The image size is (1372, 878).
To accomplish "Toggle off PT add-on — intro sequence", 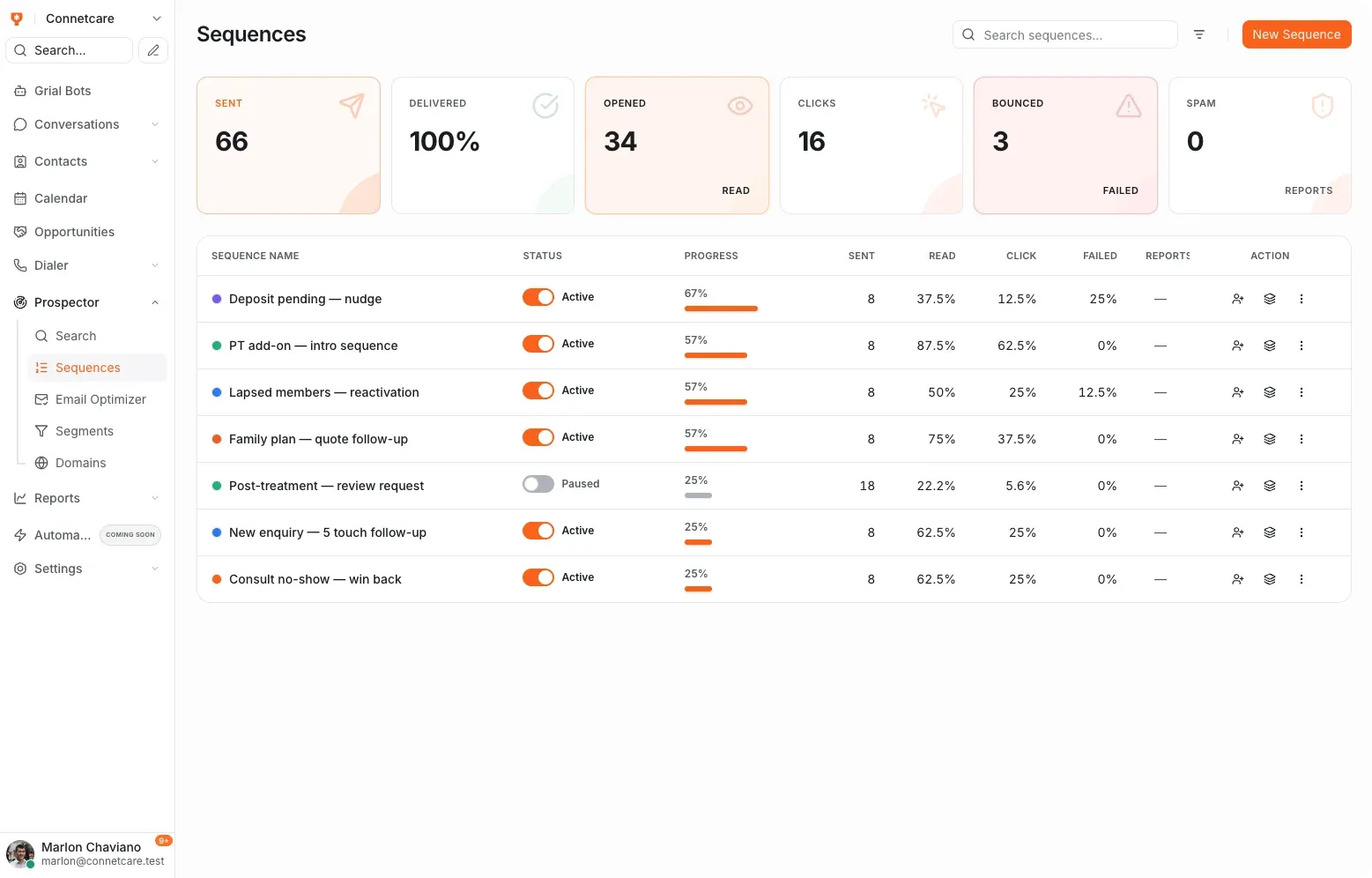I will pos(538,344).
